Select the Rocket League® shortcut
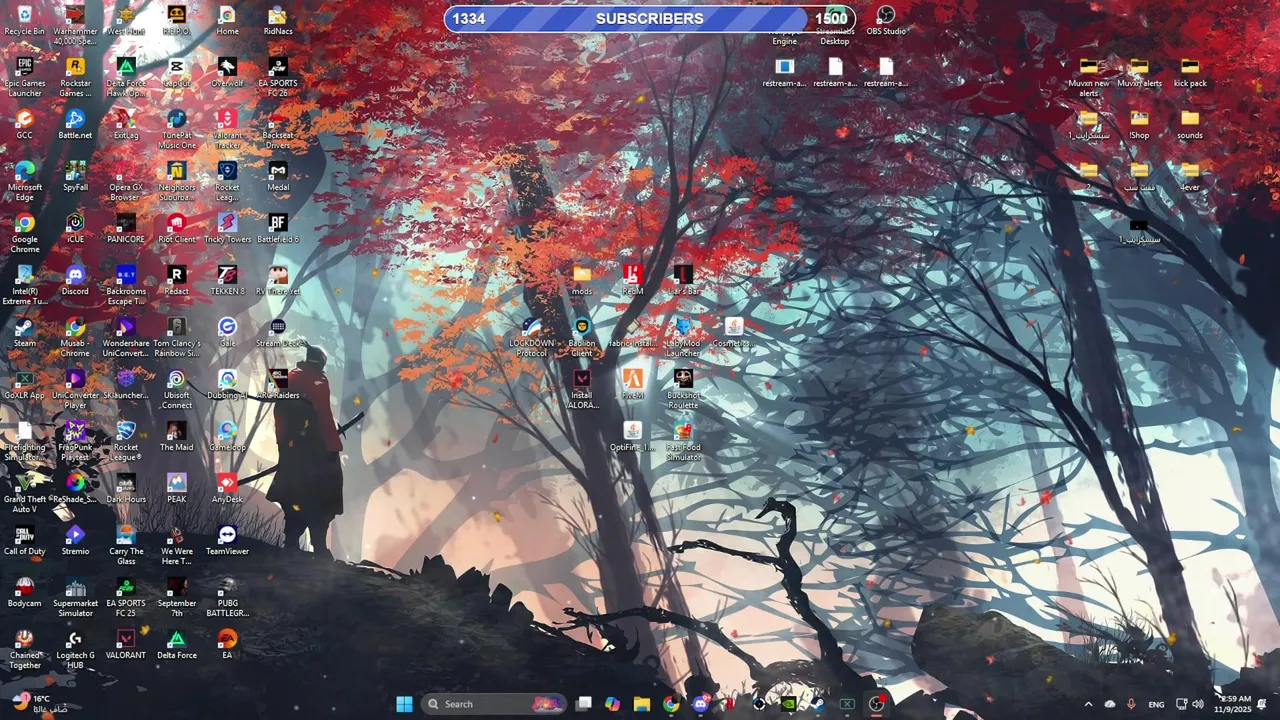 [126, 441]
